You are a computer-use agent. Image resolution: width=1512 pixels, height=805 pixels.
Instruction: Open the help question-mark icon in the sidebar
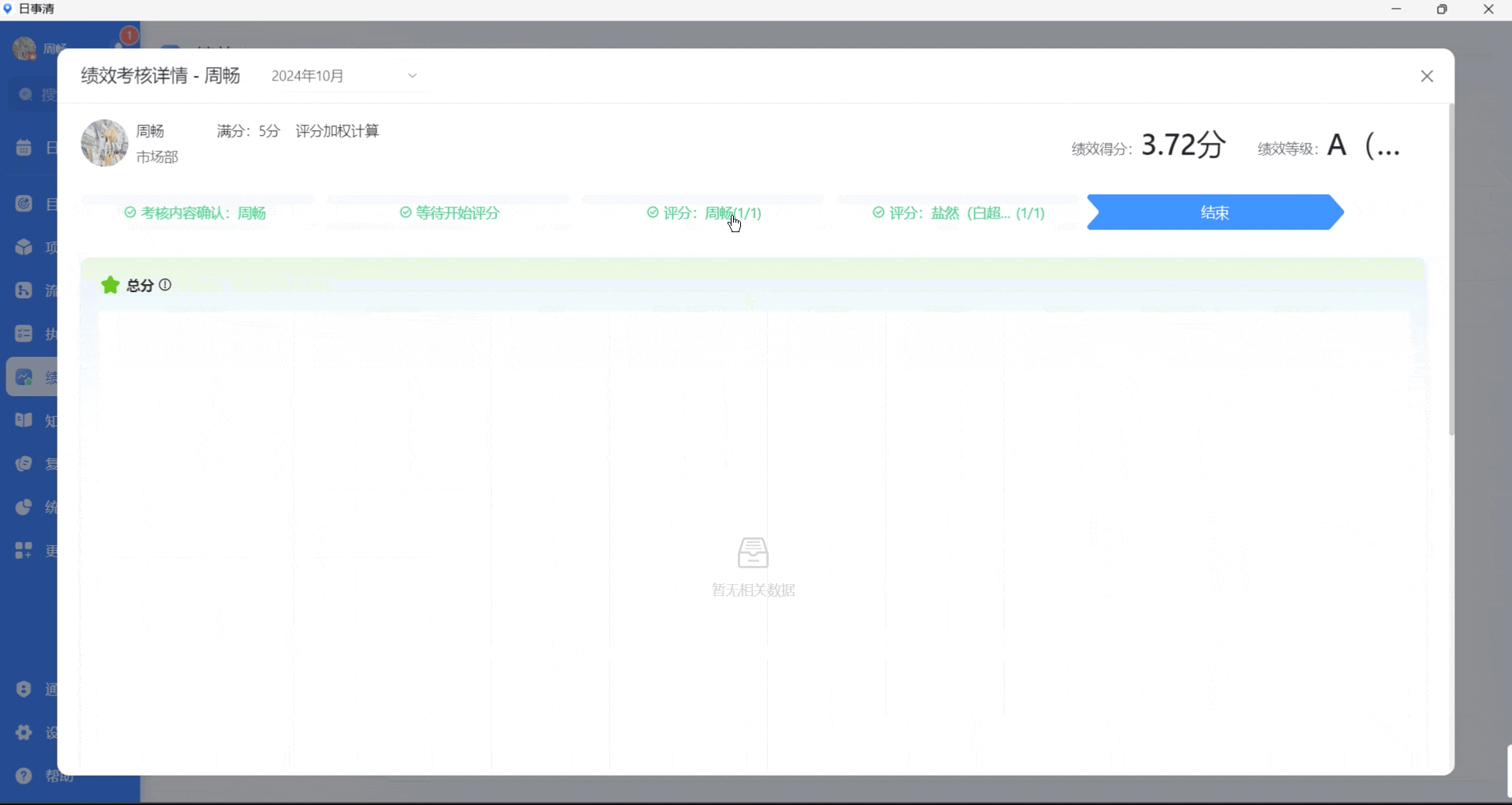click(24, 776)
